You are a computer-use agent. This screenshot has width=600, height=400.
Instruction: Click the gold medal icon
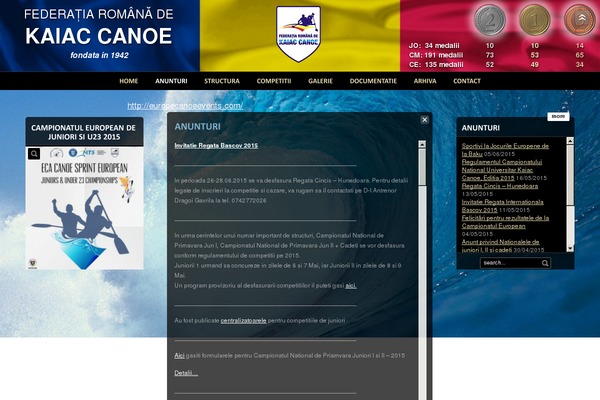click(x=535, y=20)
